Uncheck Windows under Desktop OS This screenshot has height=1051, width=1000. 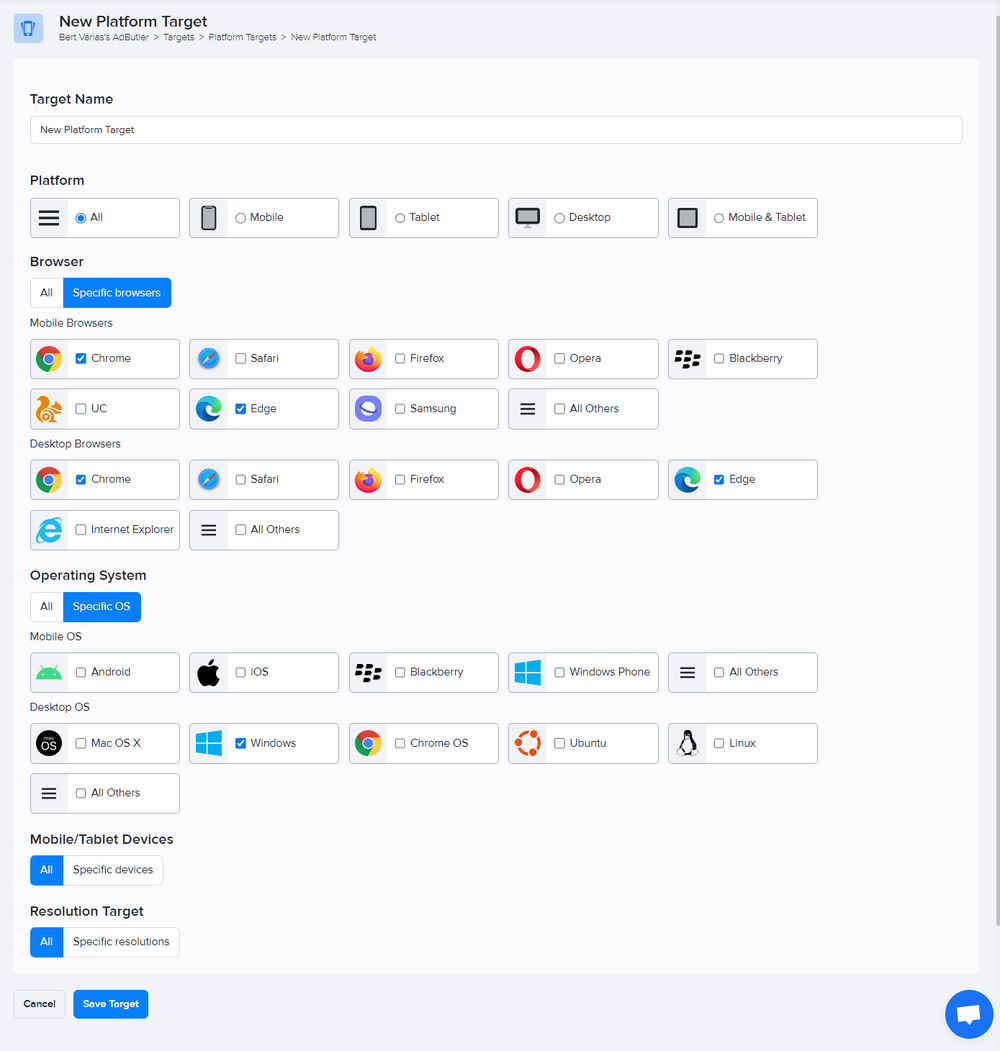point(240,743)
